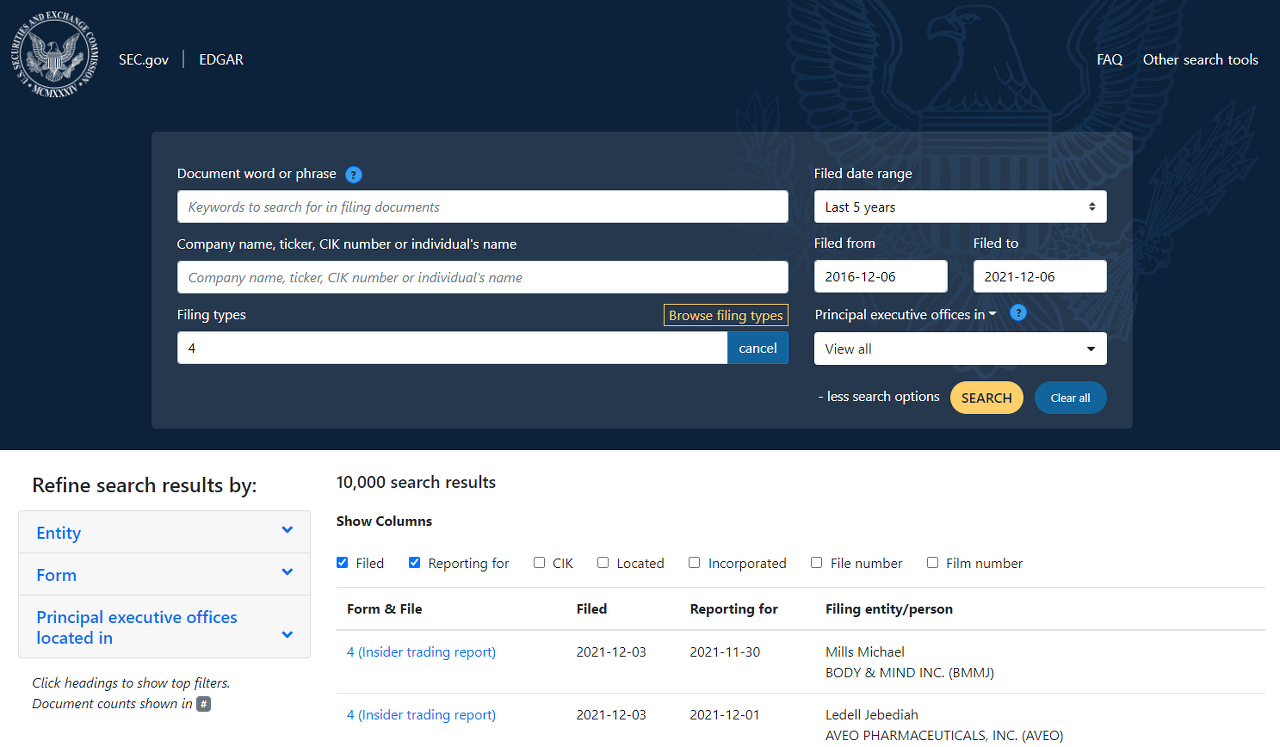Open Mills Michael insider trading report
Screen dimensions: 1280x747
[421, 652]
